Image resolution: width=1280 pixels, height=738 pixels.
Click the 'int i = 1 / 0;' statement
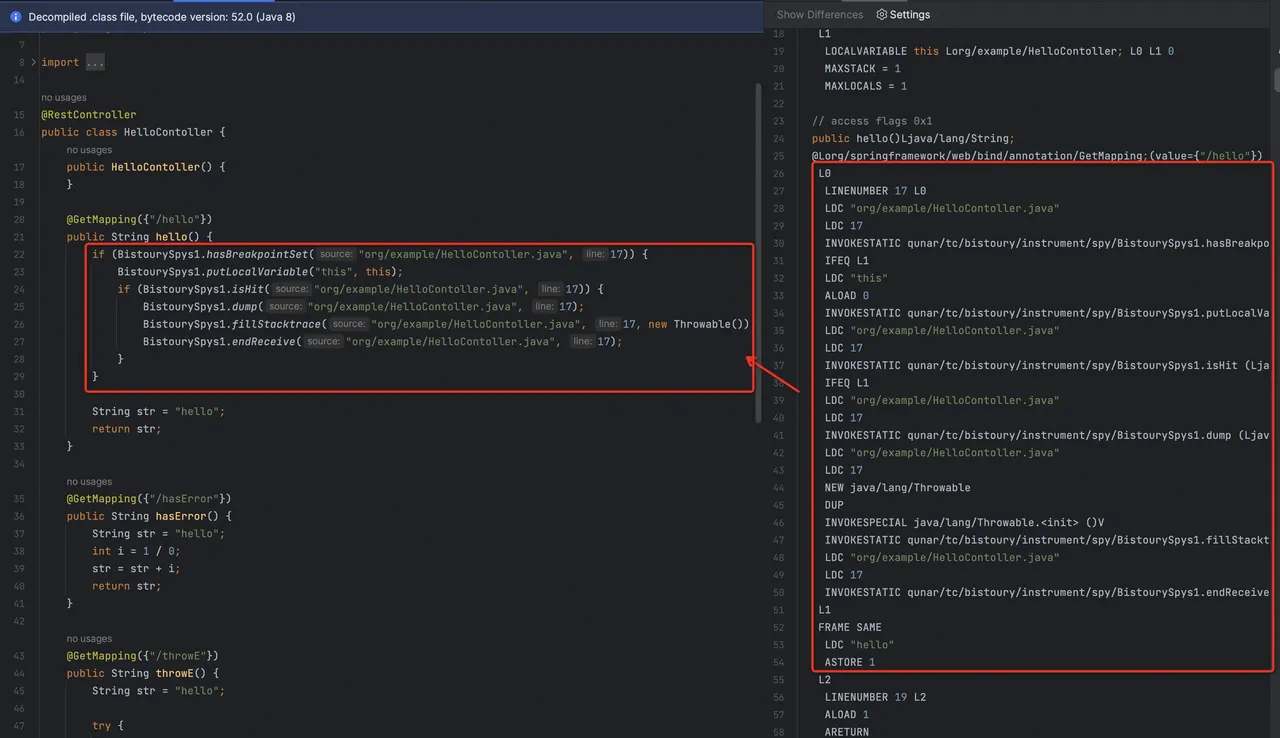[x=136, y=551]
